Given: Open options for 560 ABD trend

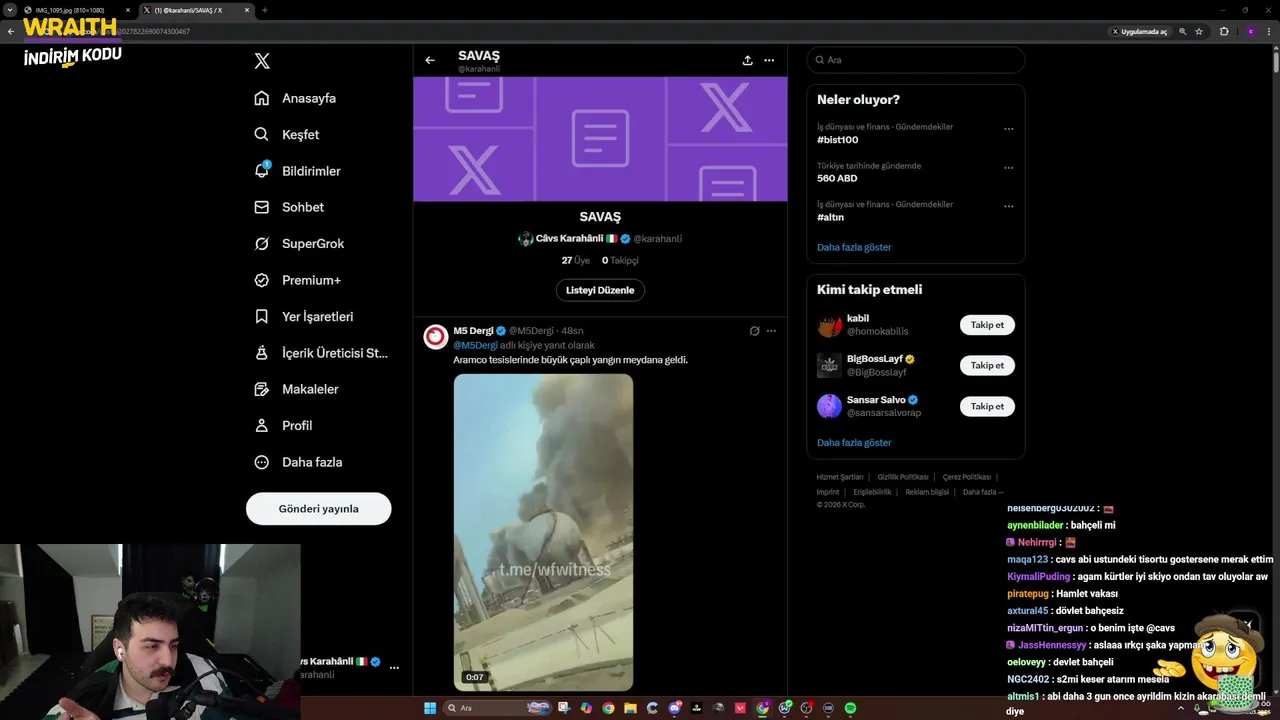Looking at the screenshot, I should (1009, 168).
